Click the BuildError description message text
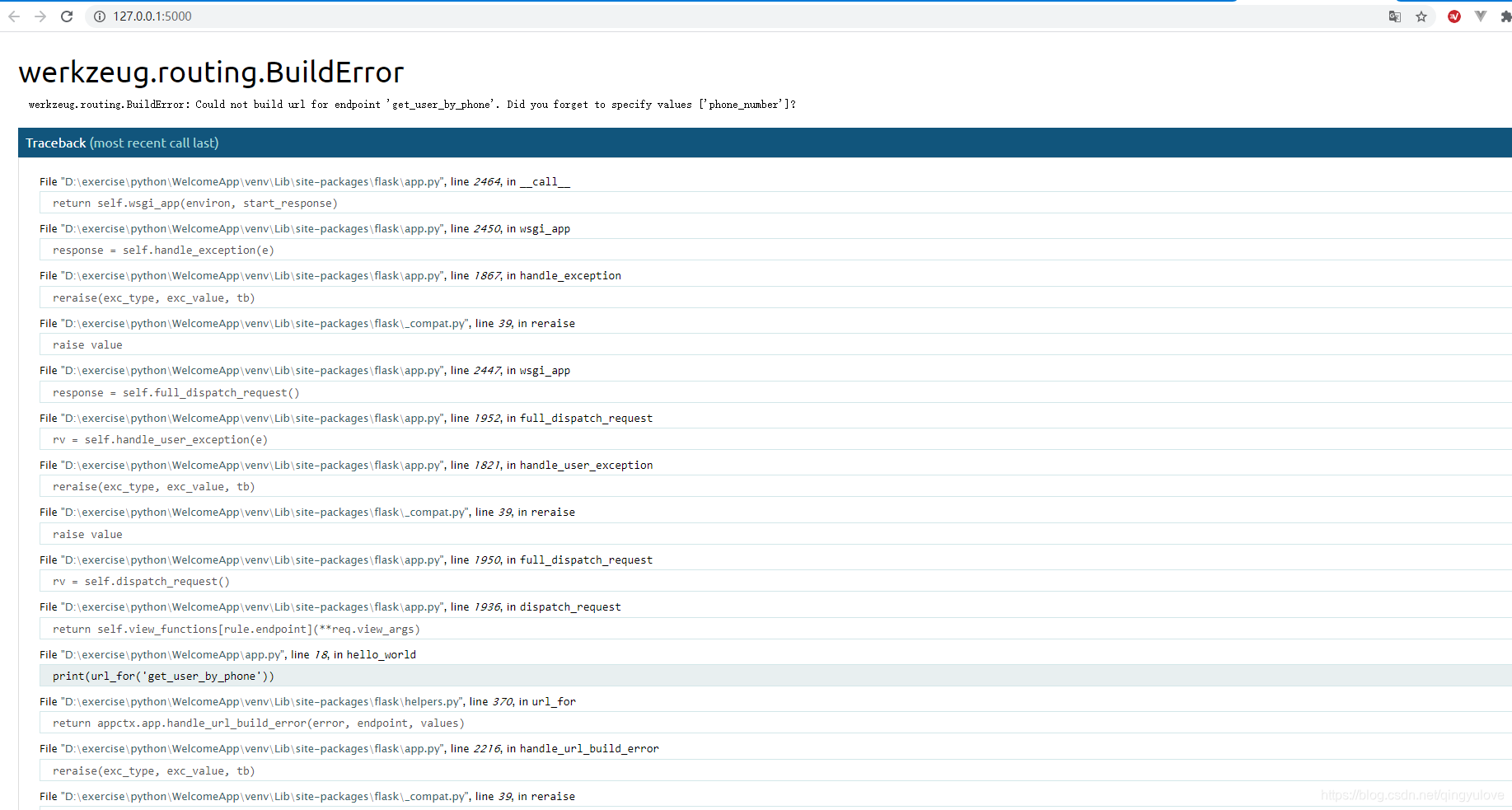Image resolution: width=1512 pixels, height=810 pixels. (412, 105)
